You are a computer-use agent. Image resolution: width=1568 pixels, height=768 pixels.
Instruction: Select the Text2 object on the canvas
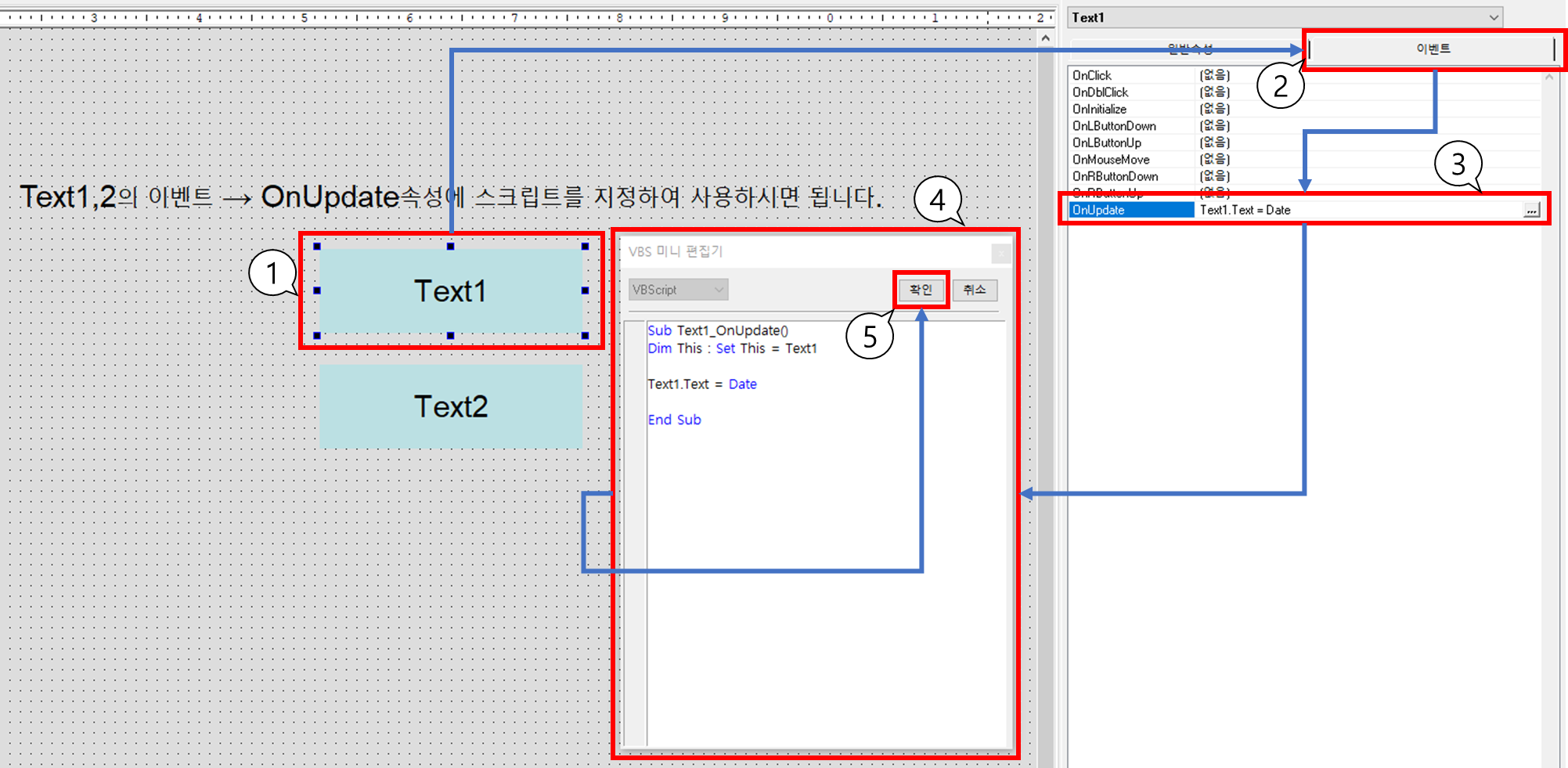[450, 406]
